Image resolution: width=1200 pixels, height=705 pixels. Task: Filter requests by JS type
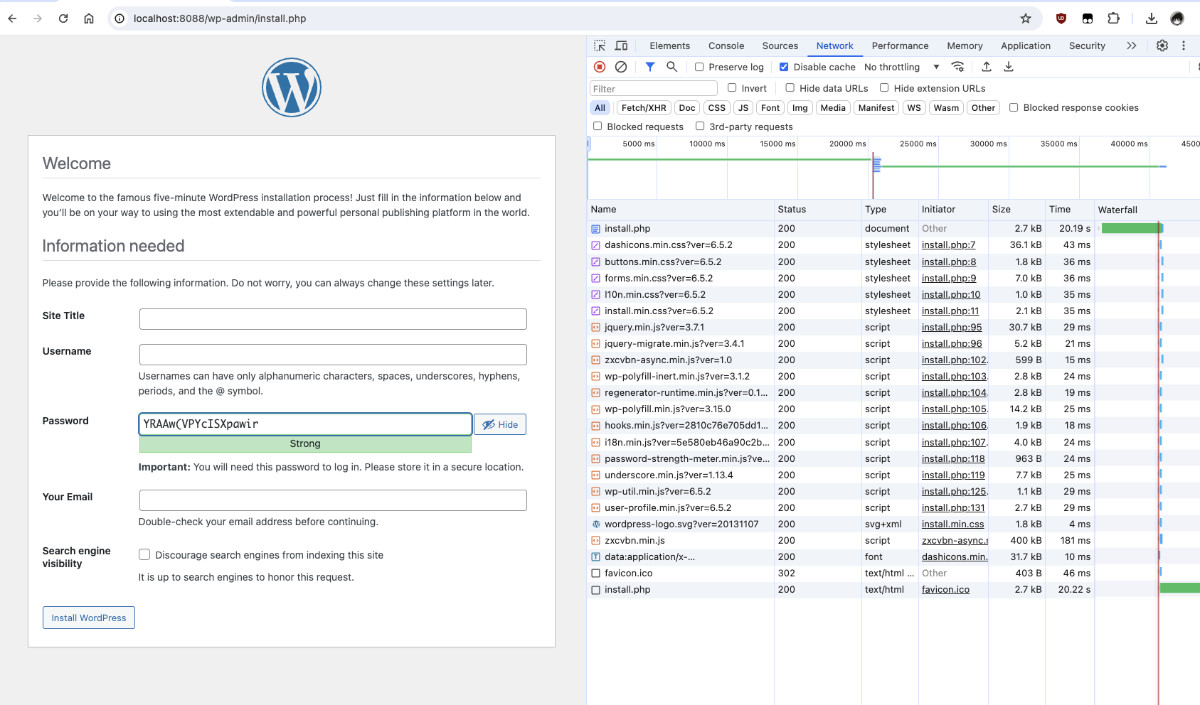(x=743, y=107)
